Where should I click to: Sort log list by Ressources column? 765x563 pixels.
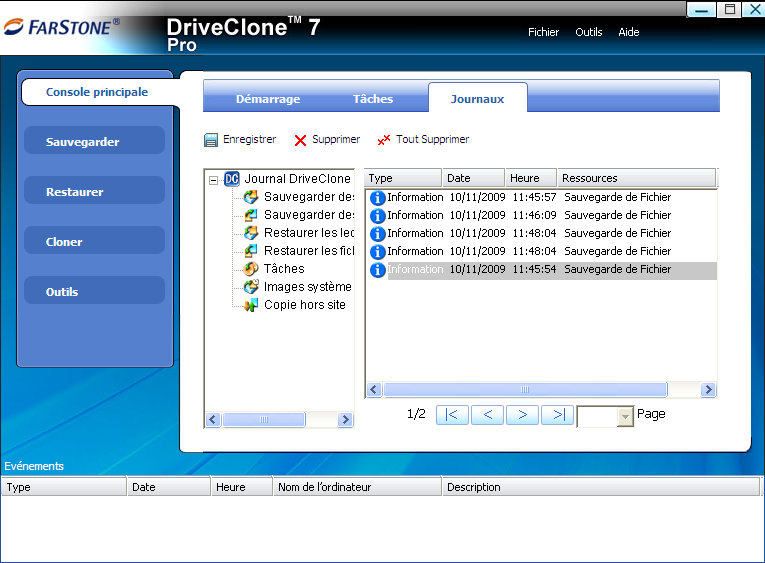637,178
